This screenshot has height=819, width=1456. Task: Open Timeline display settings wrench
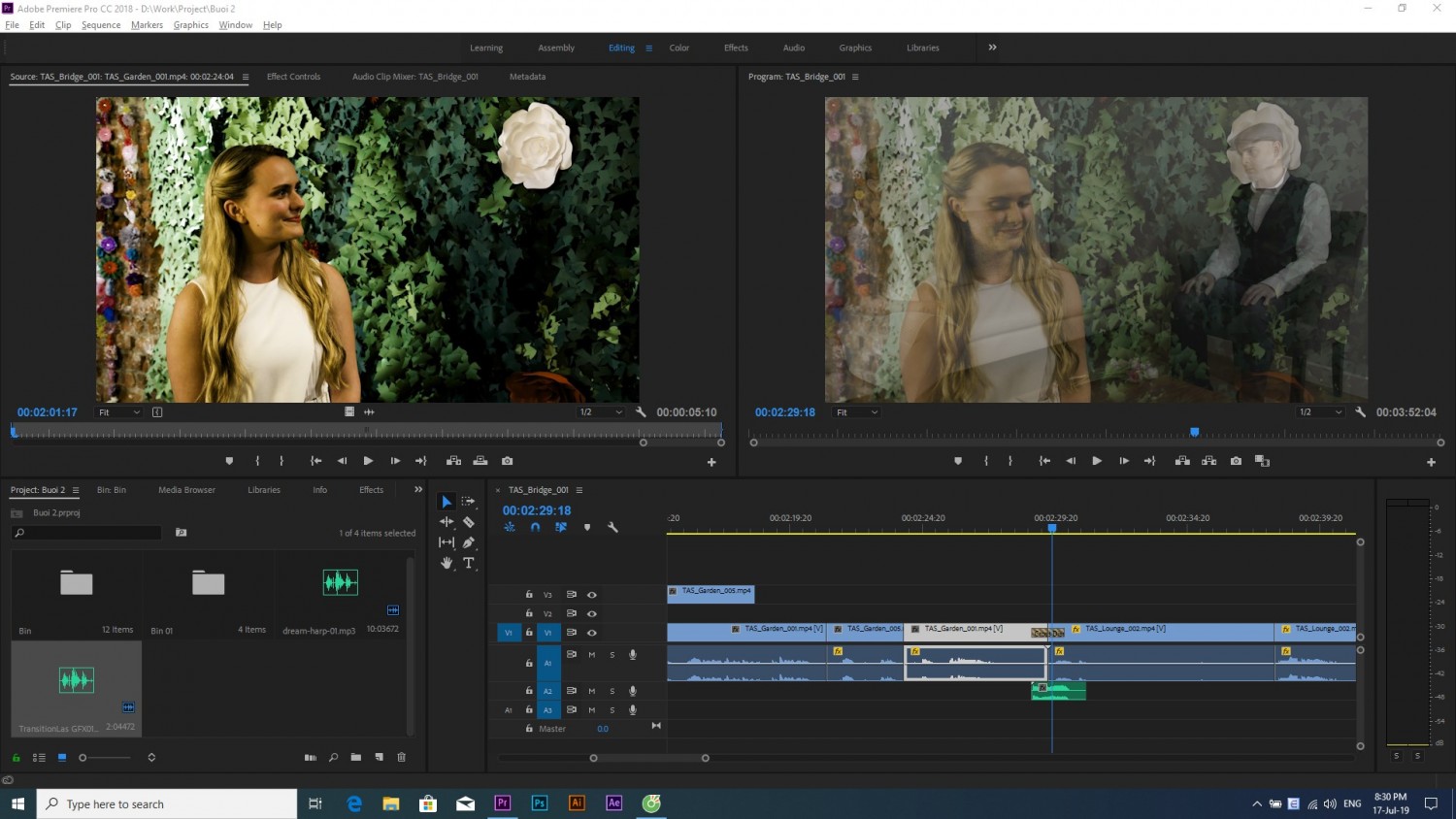click(612, 528)
